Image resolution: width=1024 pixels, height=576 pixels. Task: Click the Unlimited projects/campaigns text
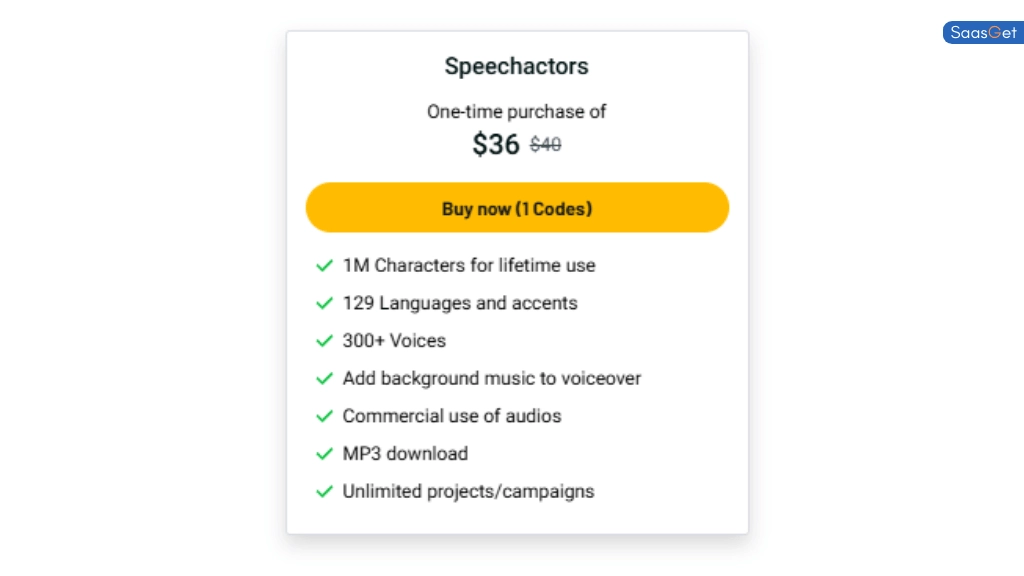point(468,492)
